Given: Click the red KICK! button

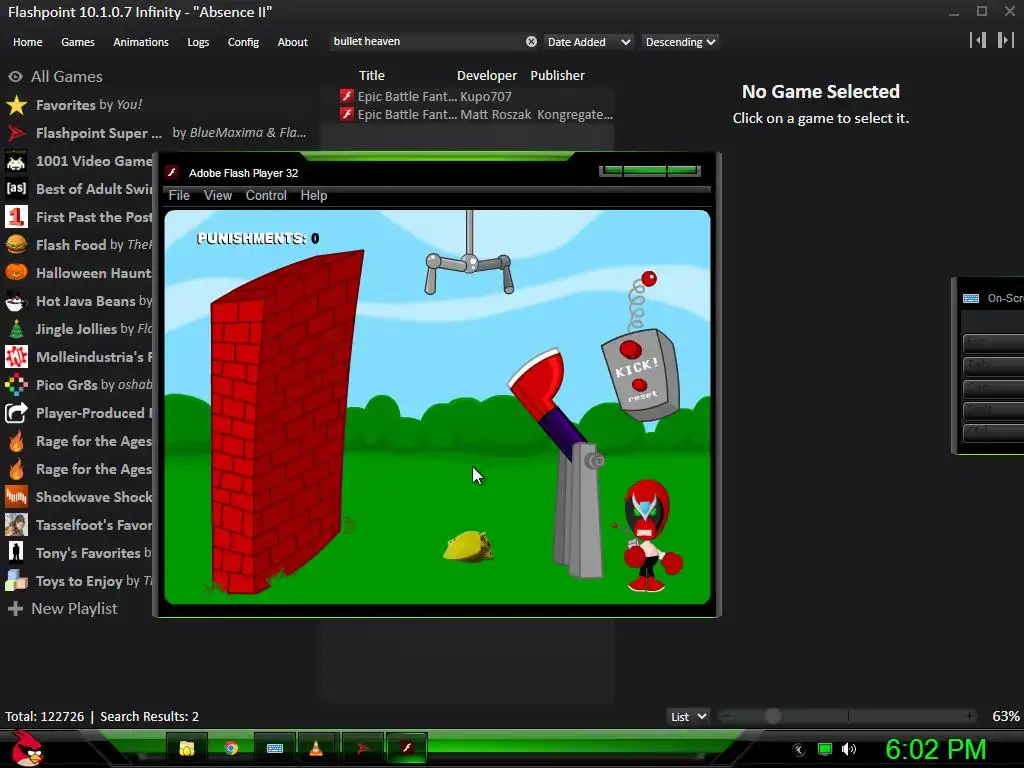Looking at the screenshot, I should coord(630,349).
